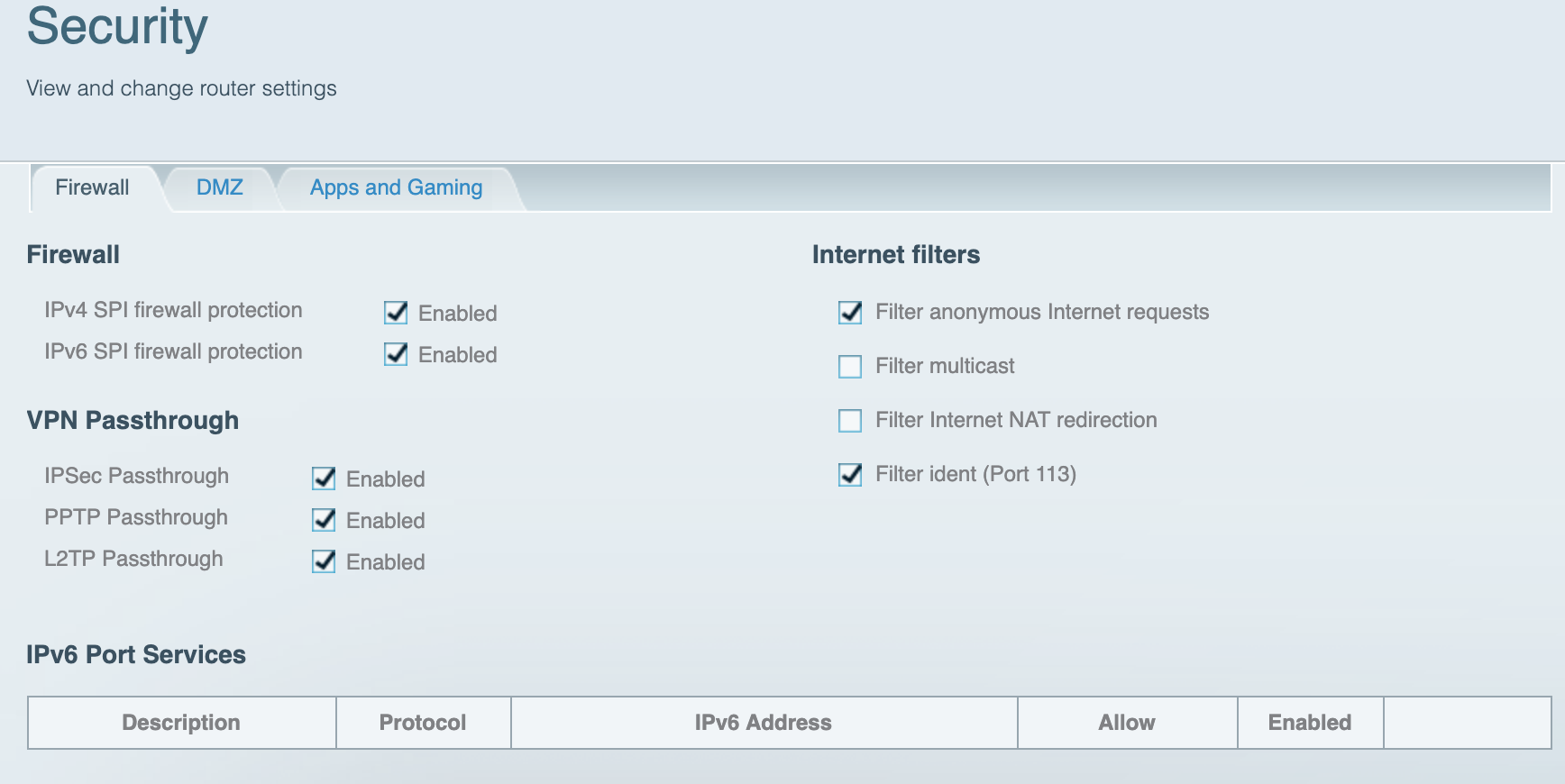The image size is (1565, 784).
Task: Click the Description column header
Action: pos(181,723)
